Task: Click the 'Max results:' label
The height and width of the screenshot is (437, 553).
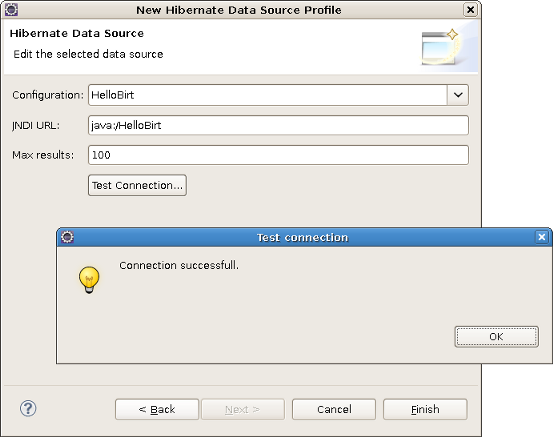Action: click(x=43, y=155)
